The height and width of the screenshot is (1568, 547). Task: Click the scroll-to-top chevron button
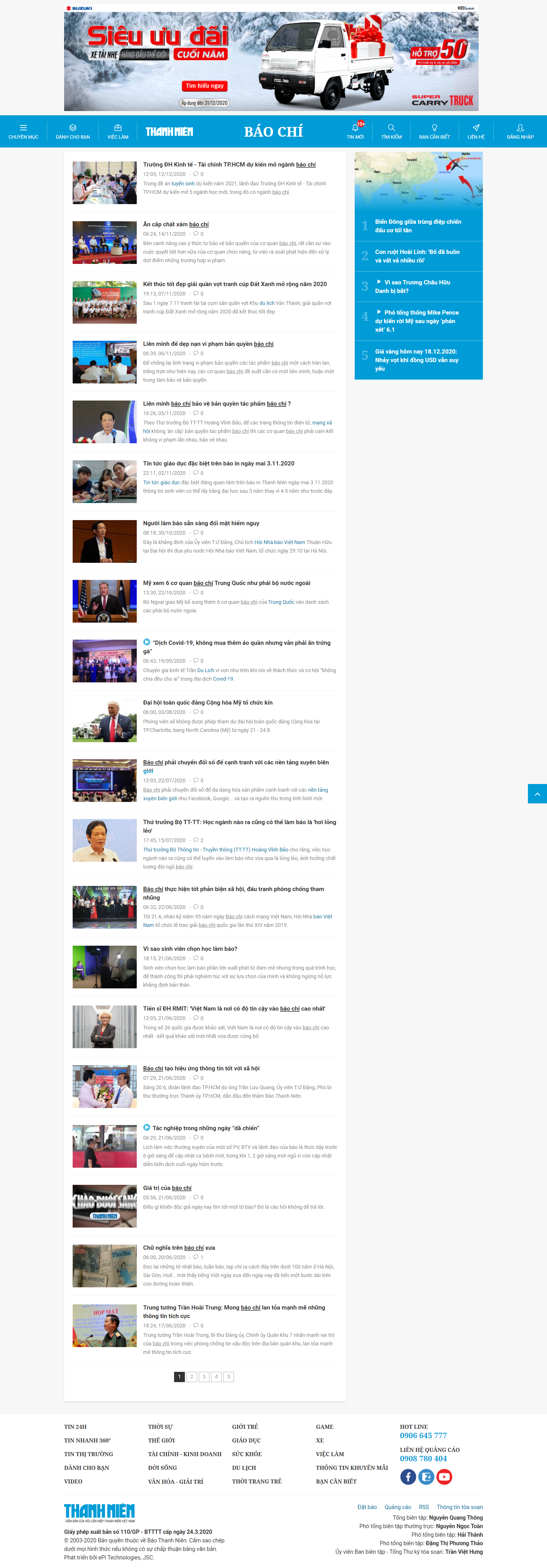(x=537, y=794)
